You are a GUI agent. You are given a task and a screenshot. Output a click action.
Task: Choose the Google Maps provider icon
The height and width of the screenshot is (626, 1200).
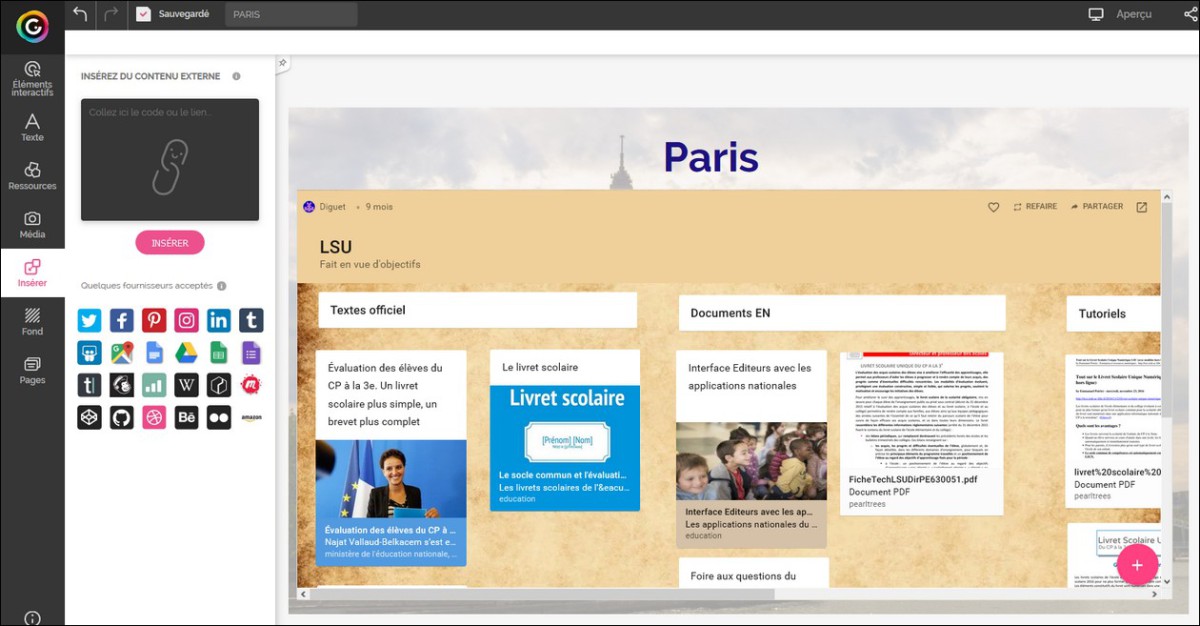point(122,352)
